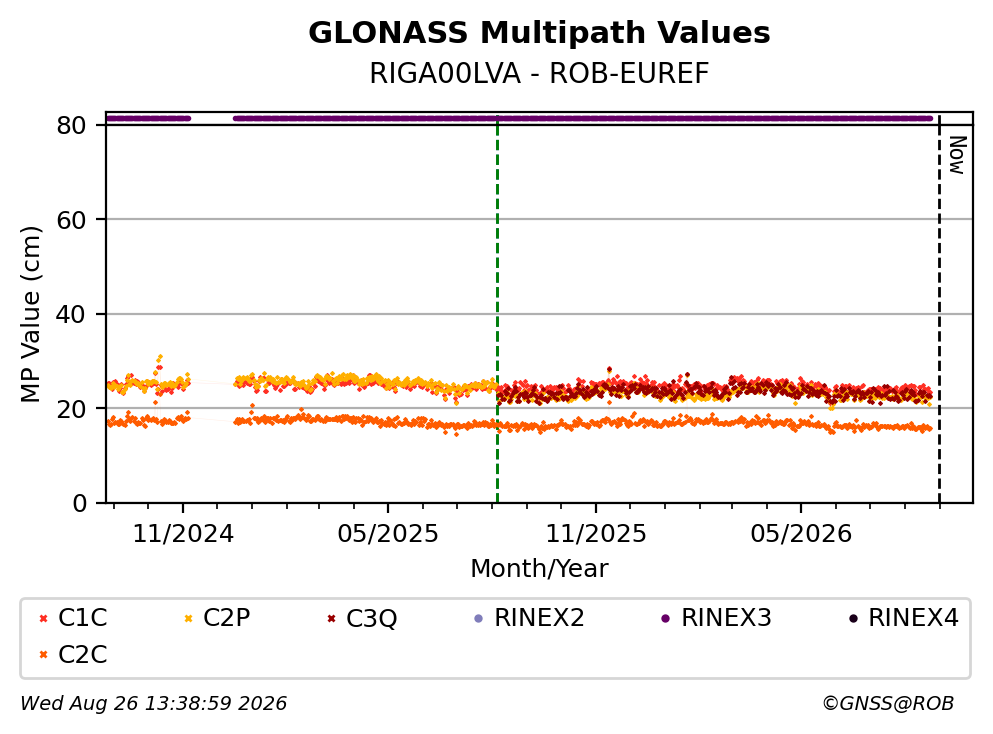Click the MP Value (cm) axis label

(x=30, y=314)
